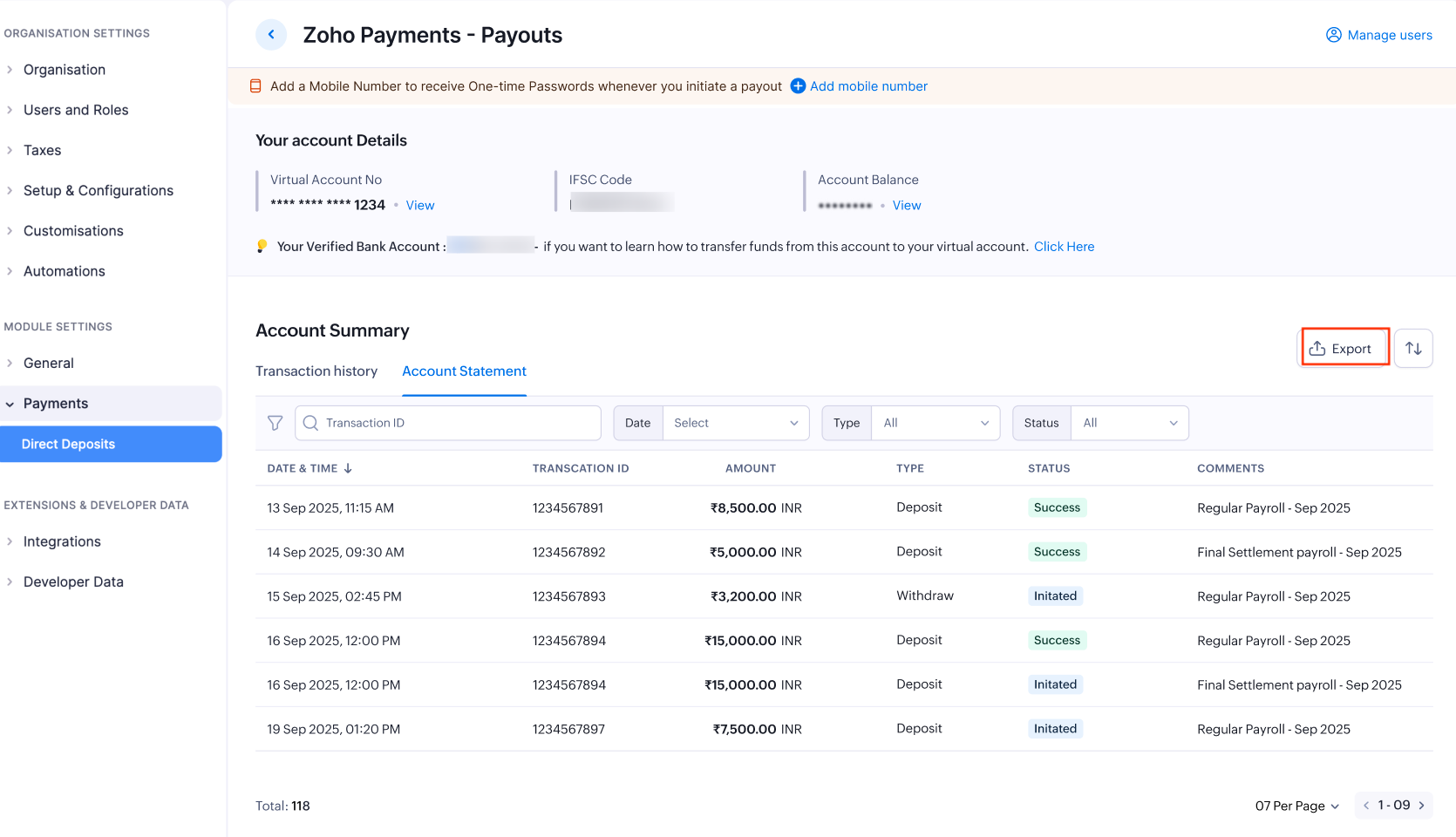1456x837 pixels.
Task: Select Direct Deposits in the sidebar
Action: (66, 444)
